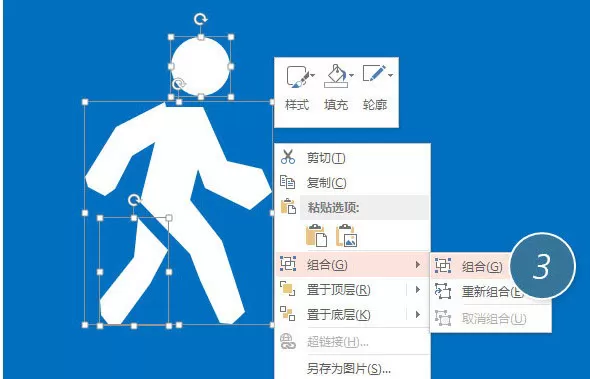Select the white head circle shape
Image resolution: width=590 pixels, height=379 pixels.
(201, 66)
